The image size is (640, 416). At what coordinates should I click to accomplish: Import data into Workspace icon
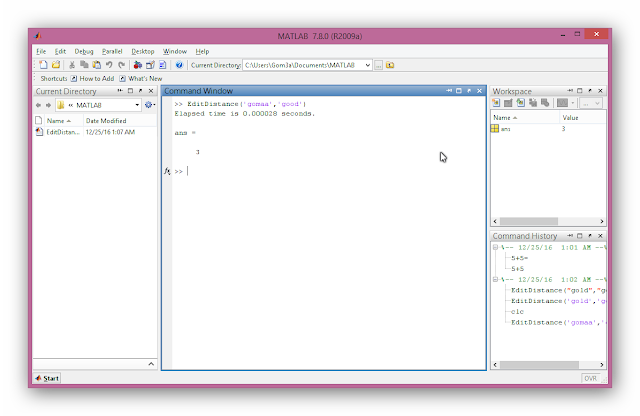point(521,103)
